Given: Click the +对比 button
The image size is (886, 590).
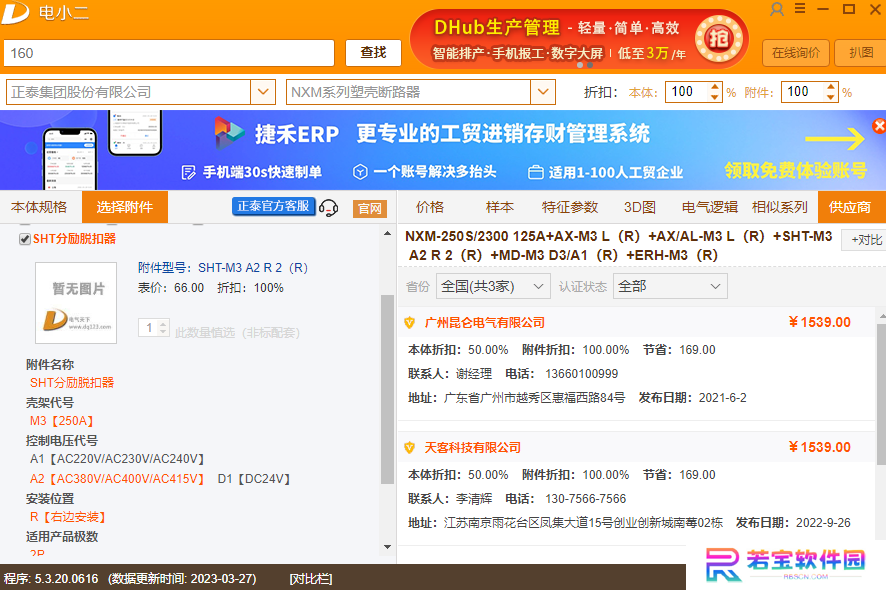Looking at the screenshot, I should click(866, 240).
